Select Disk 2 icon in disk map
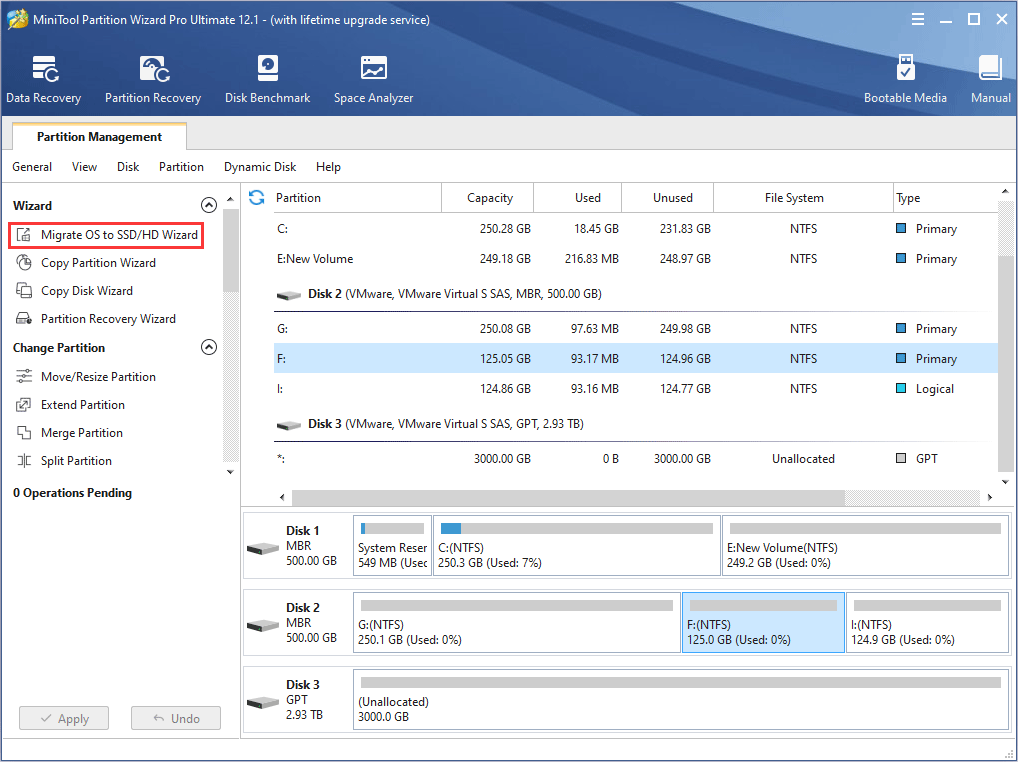 point(263,626)
